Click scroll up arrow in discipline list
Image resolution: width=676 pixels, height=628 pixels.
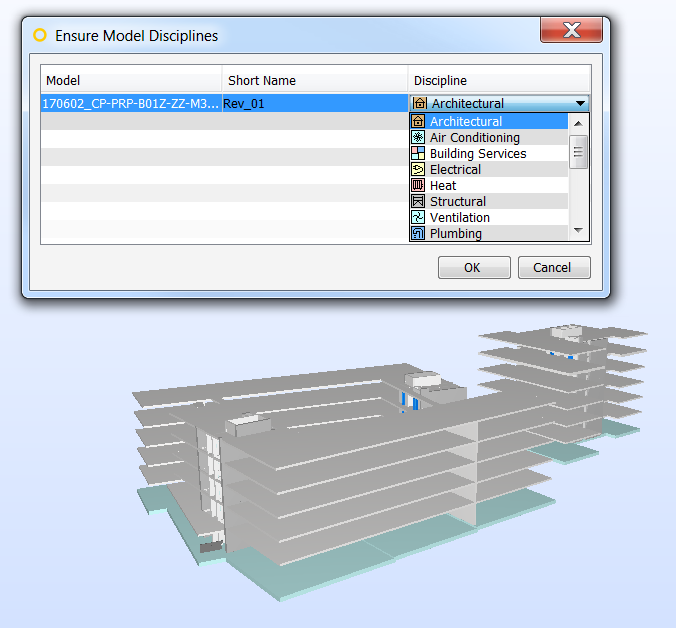pos(579,123)
